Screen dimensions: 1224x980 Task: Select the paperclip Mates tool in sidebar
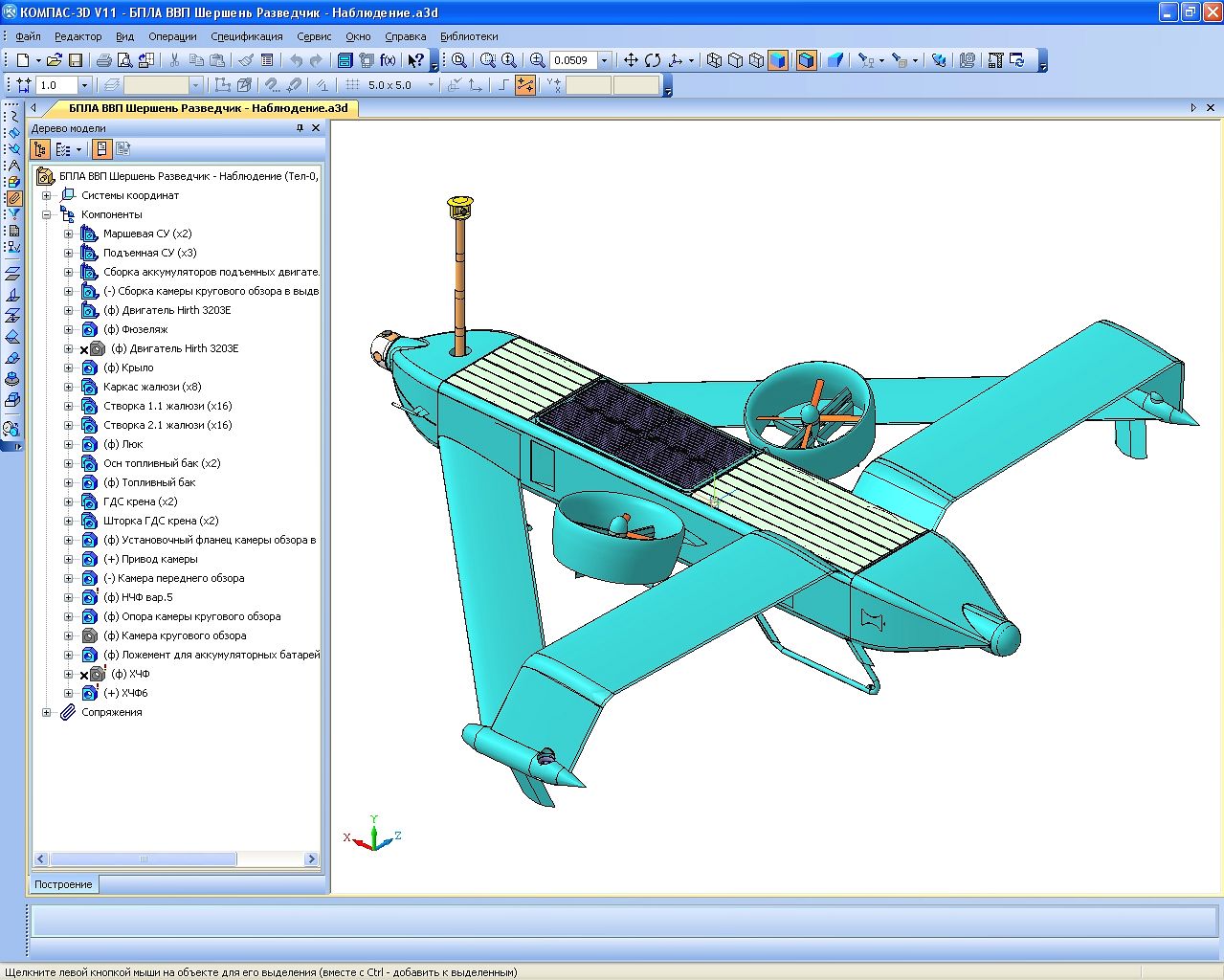tap(13, 199)
